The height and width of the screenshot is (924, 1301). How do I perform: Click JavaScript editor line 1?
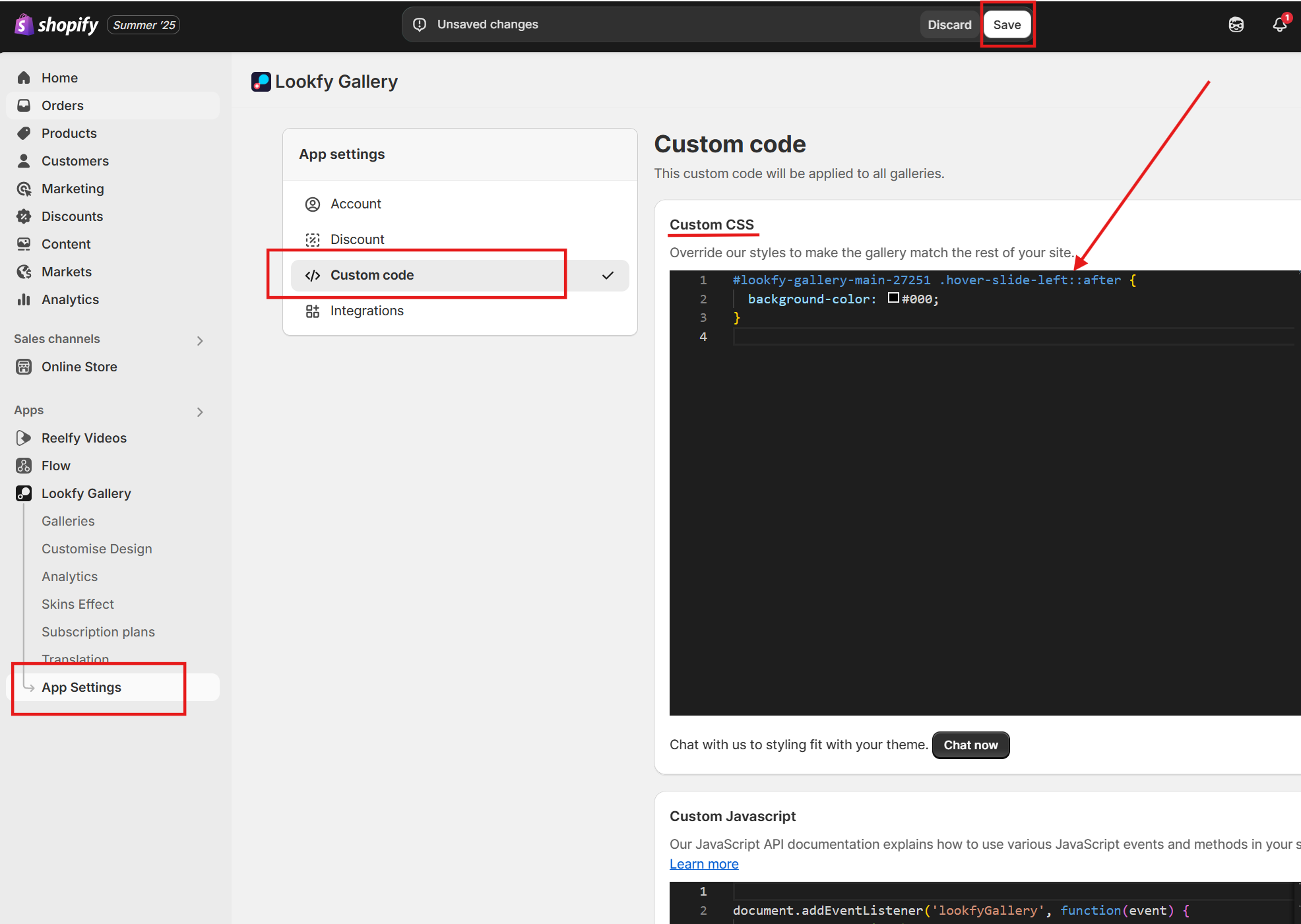coord(1013,892)
